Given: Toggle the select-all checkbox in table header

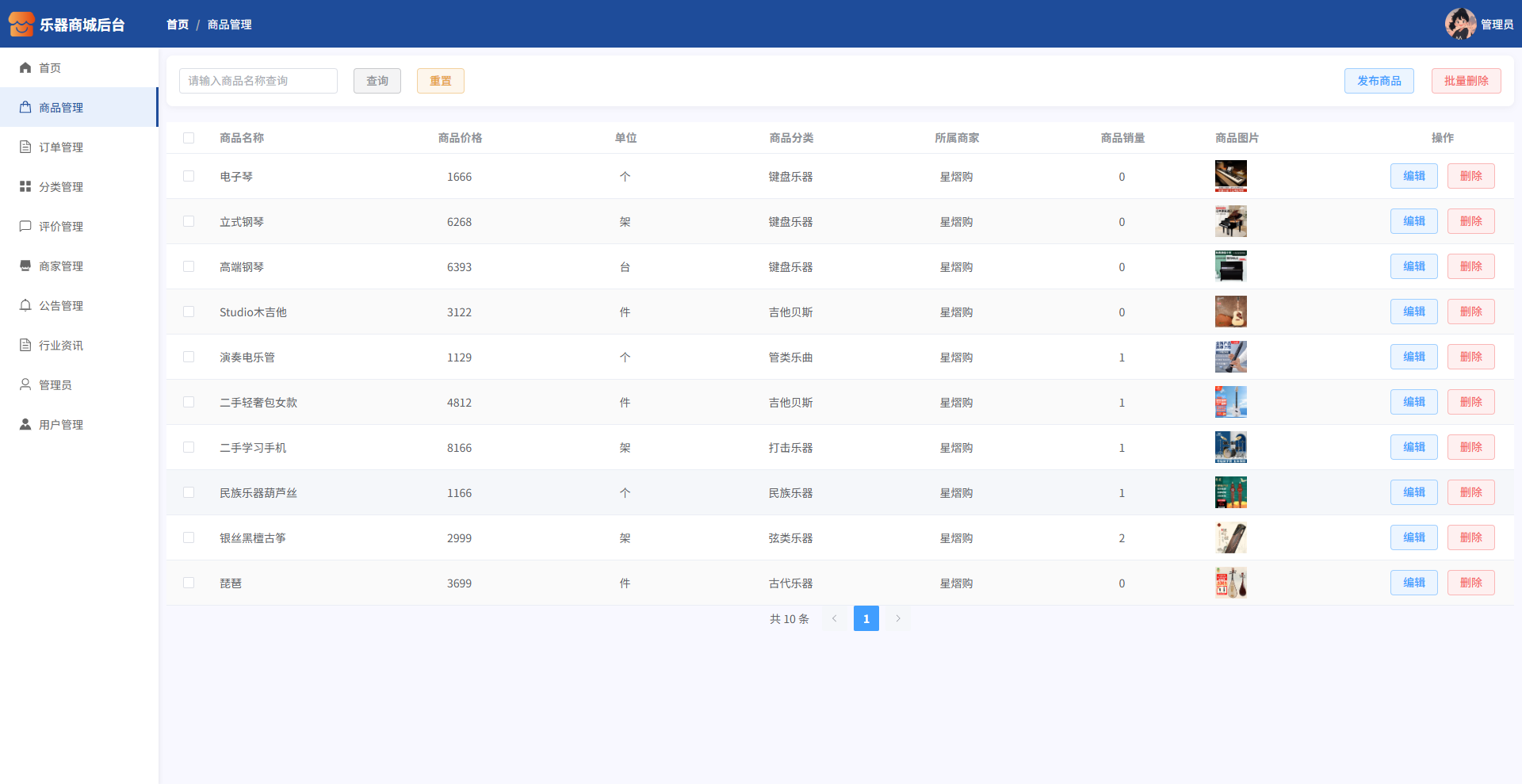Looking at the screenshot, I should click(x=189, y=138).
